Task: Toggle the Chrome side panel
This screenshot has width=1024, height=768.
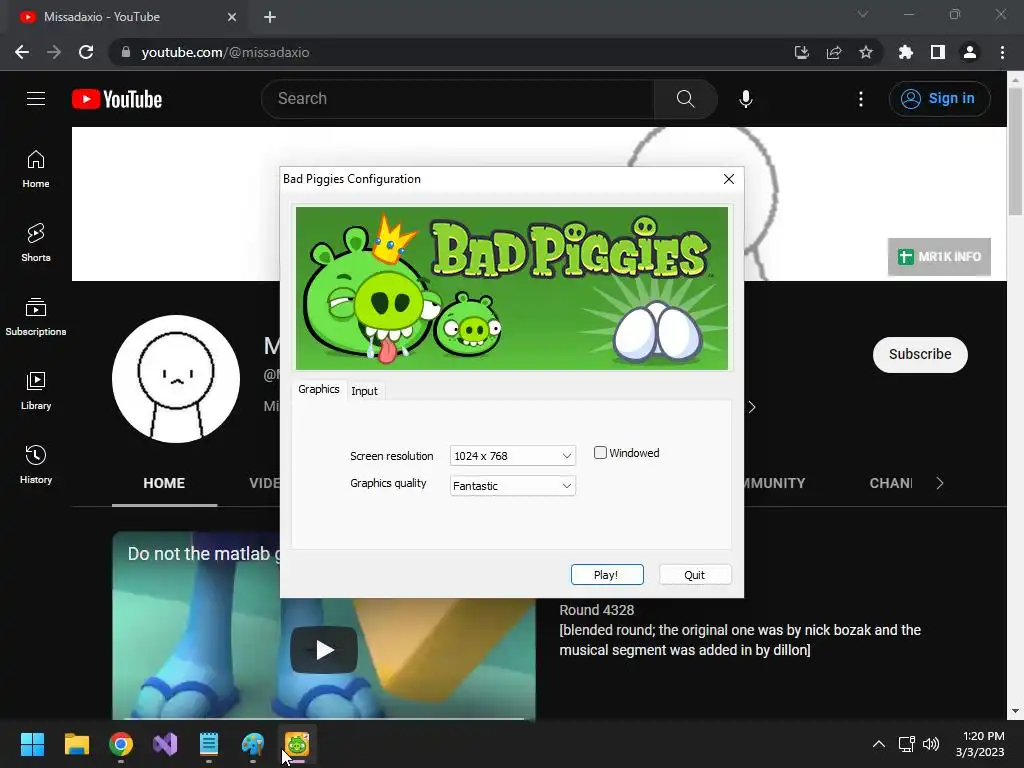Action: pos(938,52)
